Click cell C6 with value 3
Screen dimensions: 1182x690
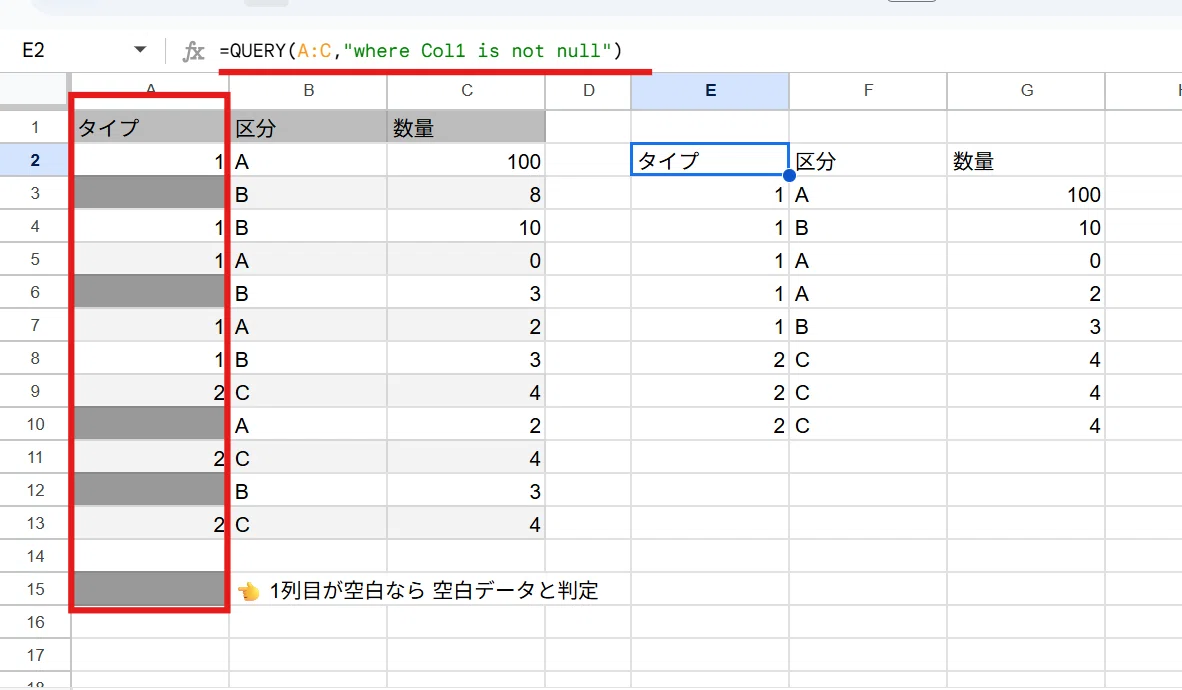coord(467,293)
